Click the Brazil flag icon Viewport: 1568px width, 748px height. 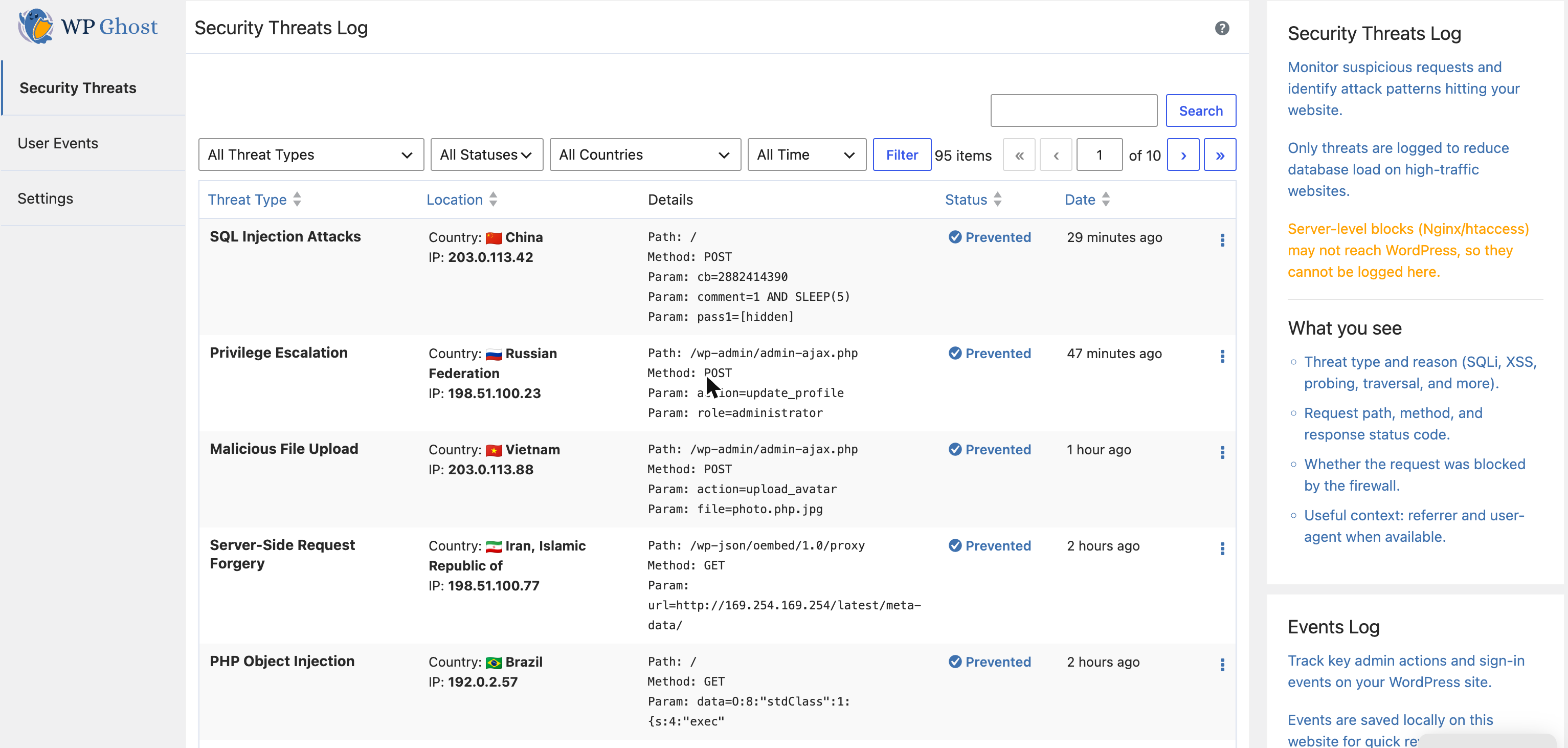point(493,662)
